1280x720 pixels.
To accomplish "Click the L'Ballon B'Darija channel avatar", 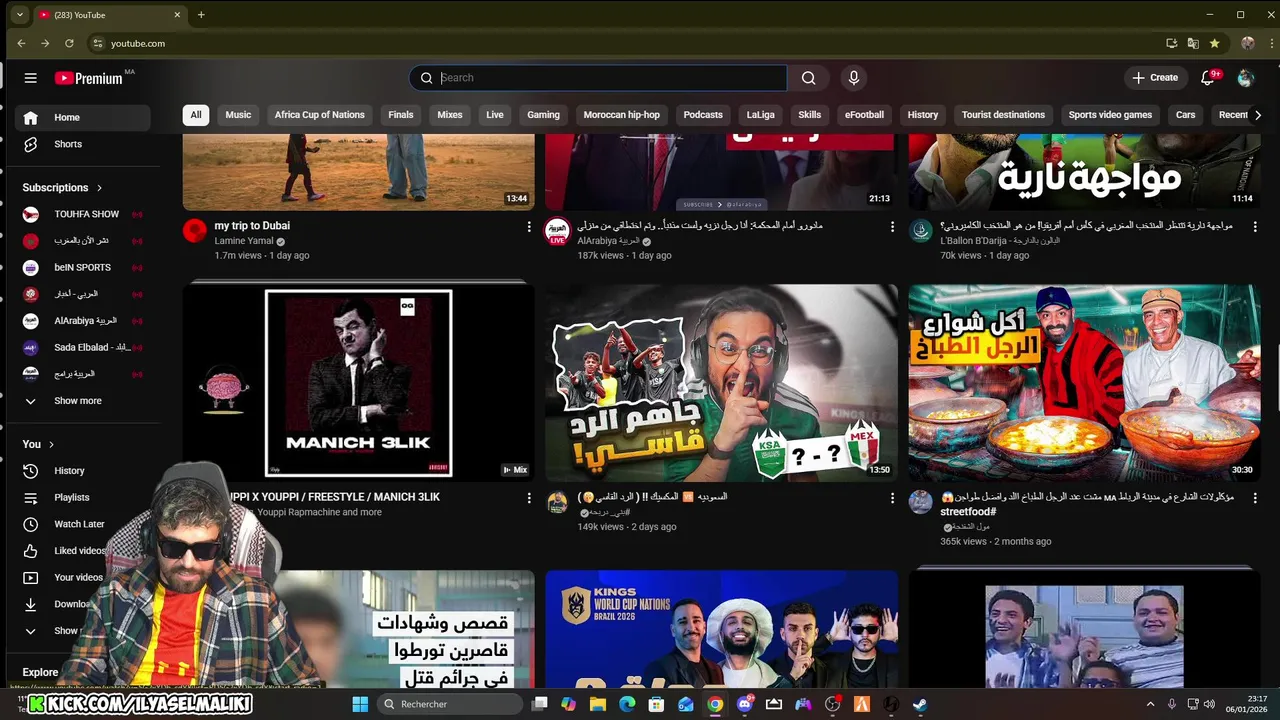I will coord(921,231).
